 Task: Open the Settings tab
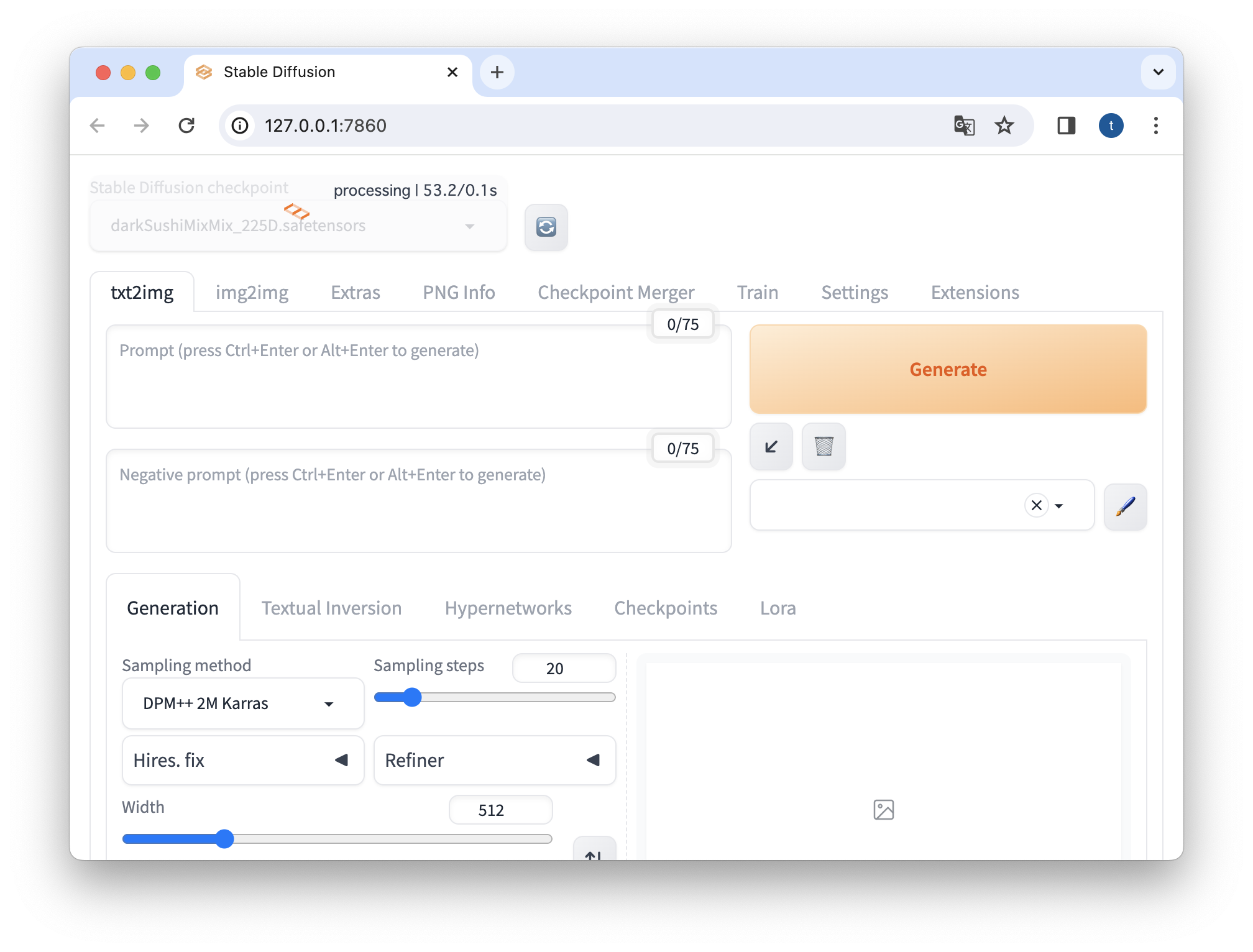click(855, 292)
